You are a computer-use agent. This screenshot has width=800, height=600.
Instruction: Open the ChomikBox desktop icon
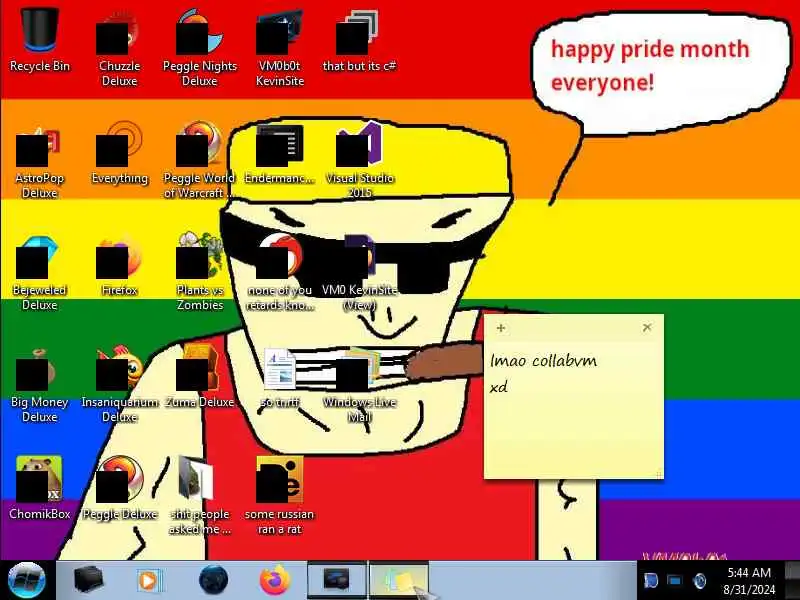tap(39, 489)
